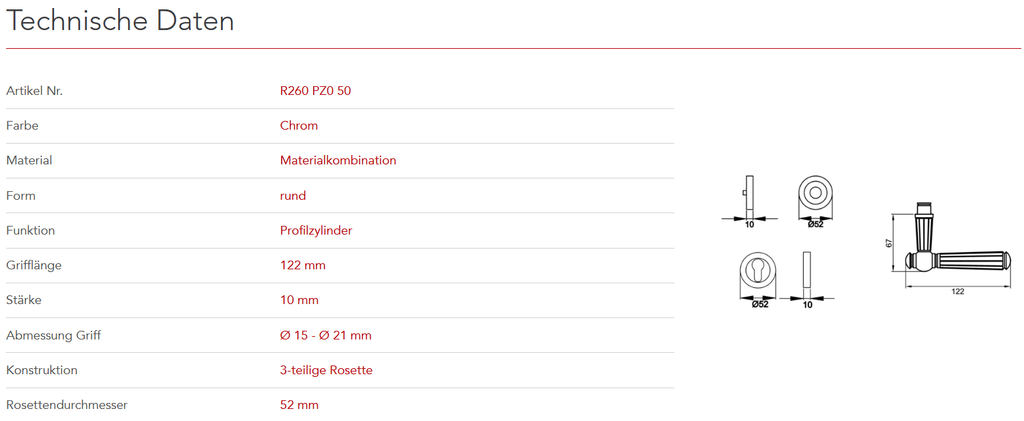Click the Materialkombination value
Viewport: 1024px width, 421px height.
point(338,160)
